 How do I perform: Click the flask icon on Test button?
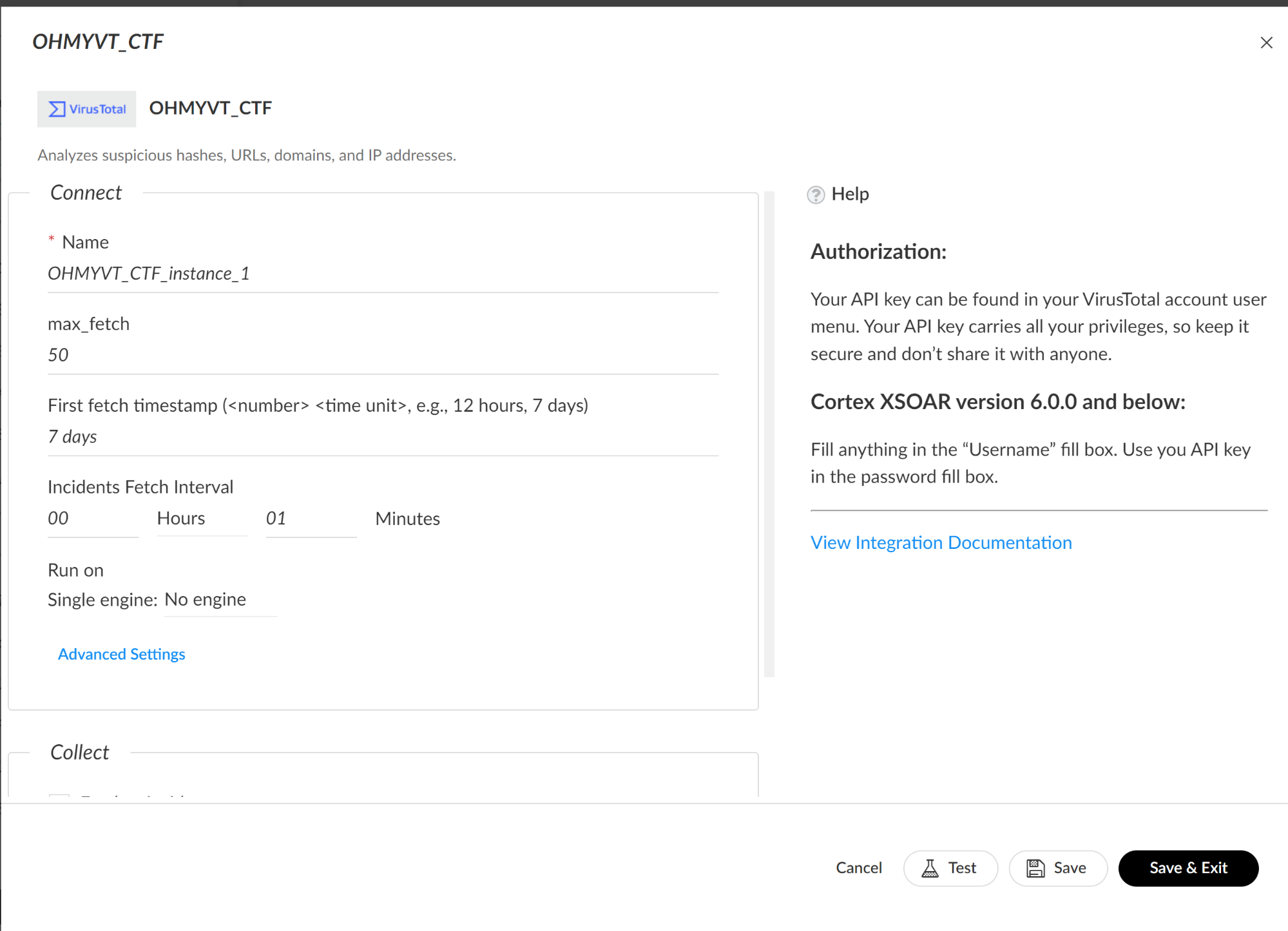point(930,869)
